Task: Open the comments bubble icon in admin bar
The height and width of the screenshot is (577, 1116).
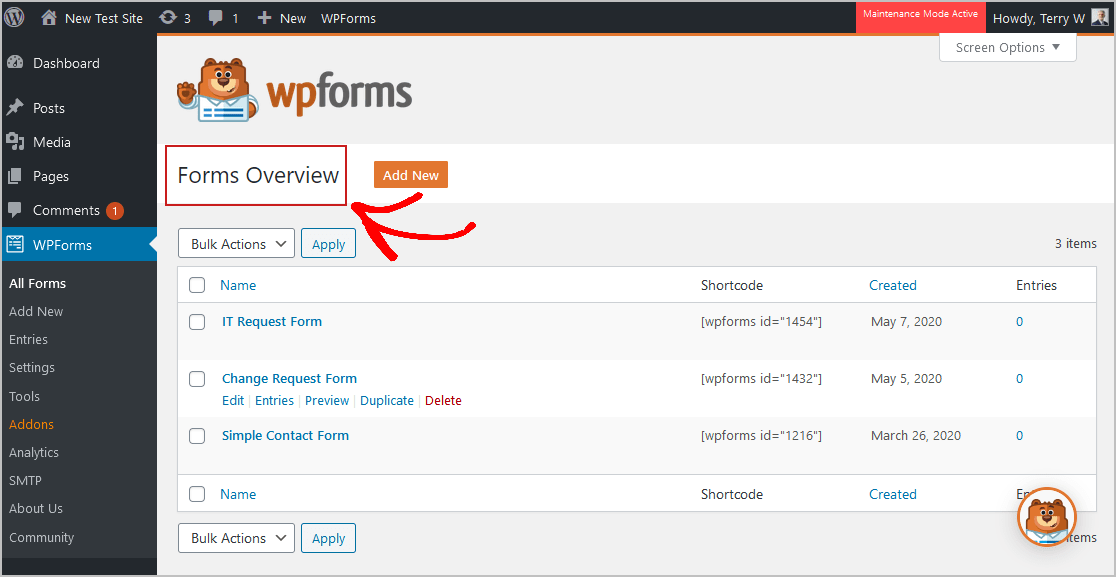Action: 216,18
